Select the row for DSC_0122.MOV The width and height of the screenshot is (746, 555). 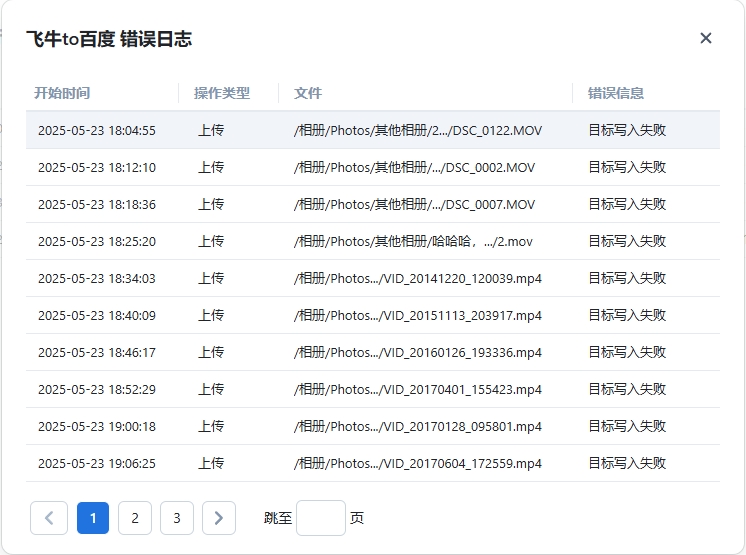[373, 130]
